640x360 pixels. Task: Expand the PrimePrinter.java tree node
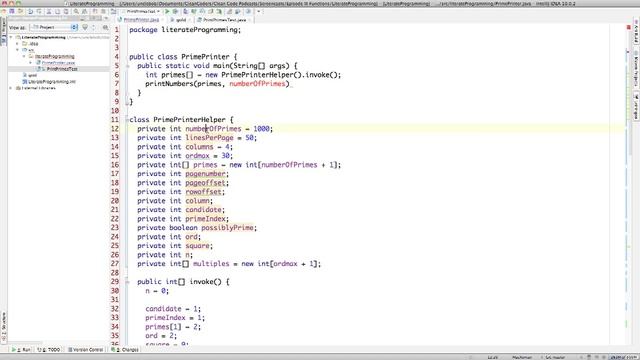(x=30, y=62)
